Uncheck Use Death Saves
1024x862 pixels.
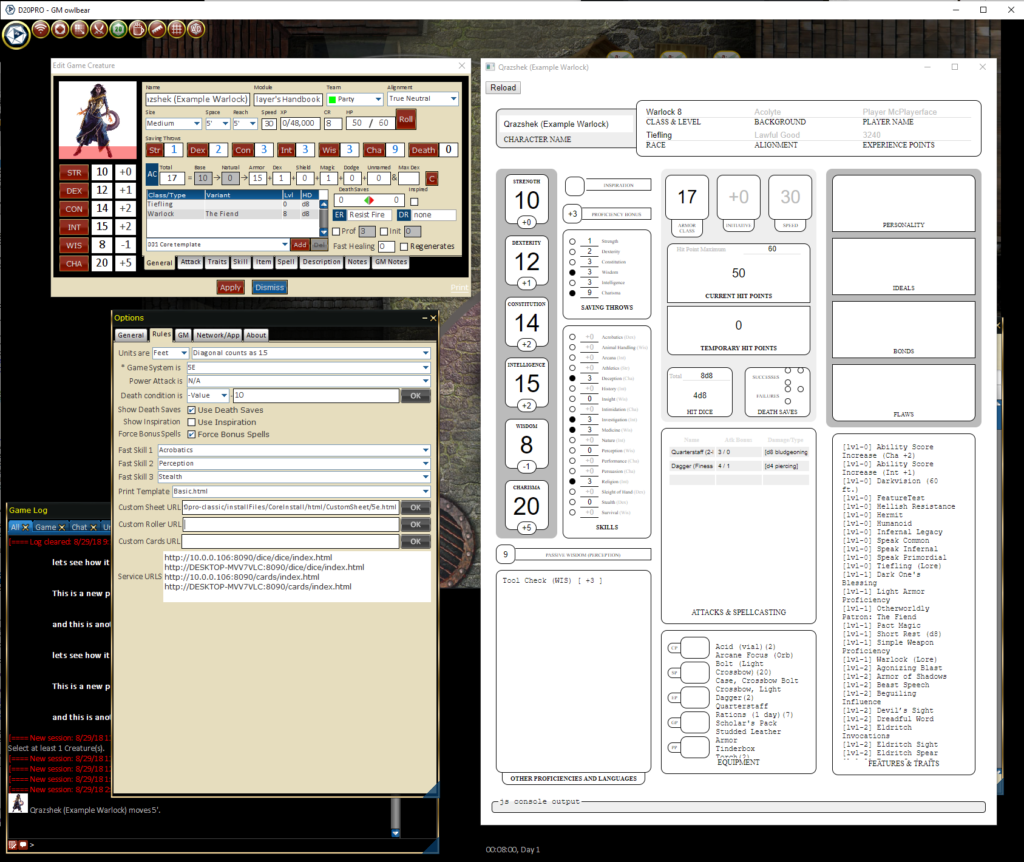(x=191, y=410)
